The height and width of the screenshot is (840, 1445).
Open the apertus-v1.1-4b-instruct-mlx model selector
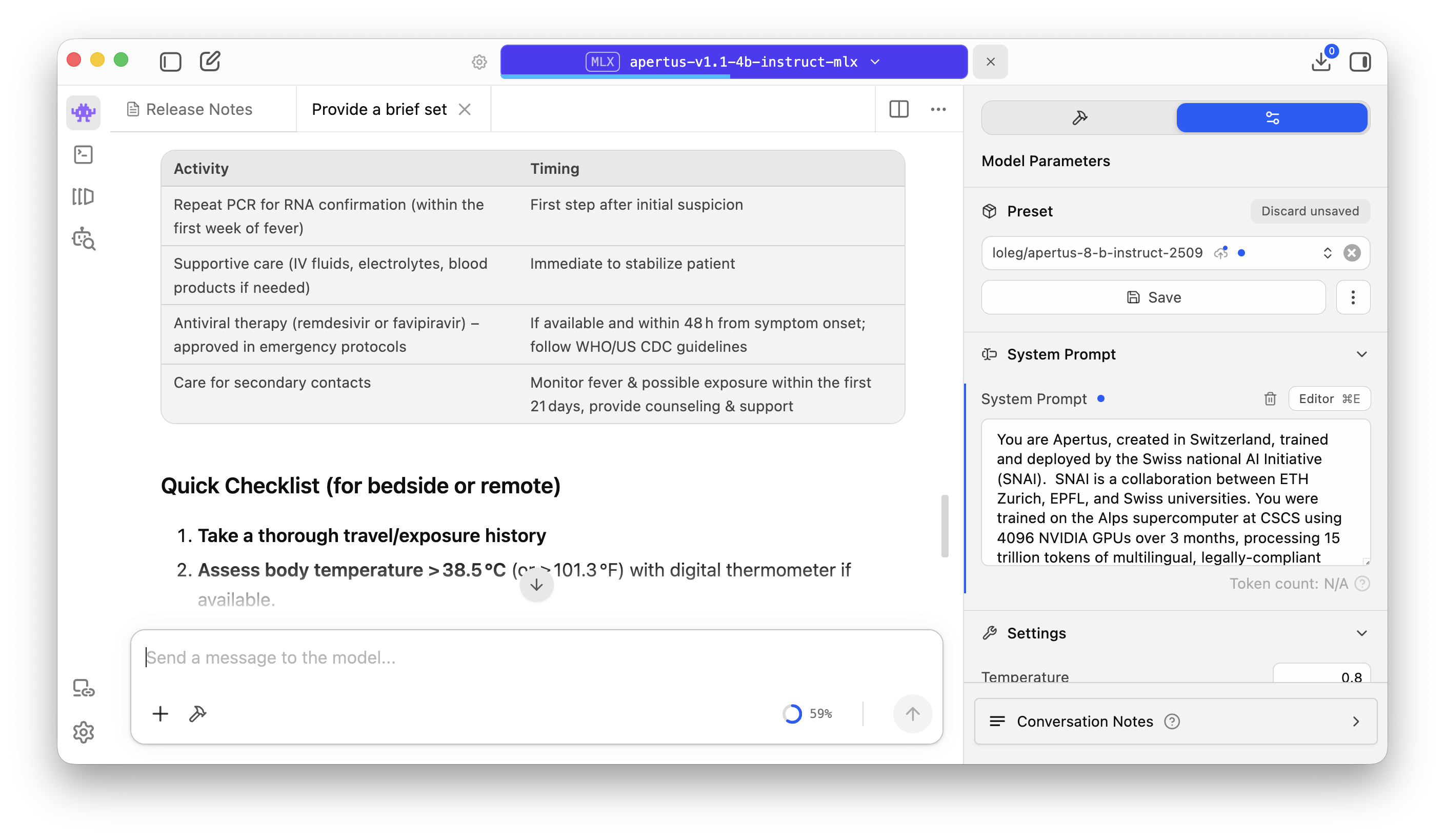click(x=733, y=62)
